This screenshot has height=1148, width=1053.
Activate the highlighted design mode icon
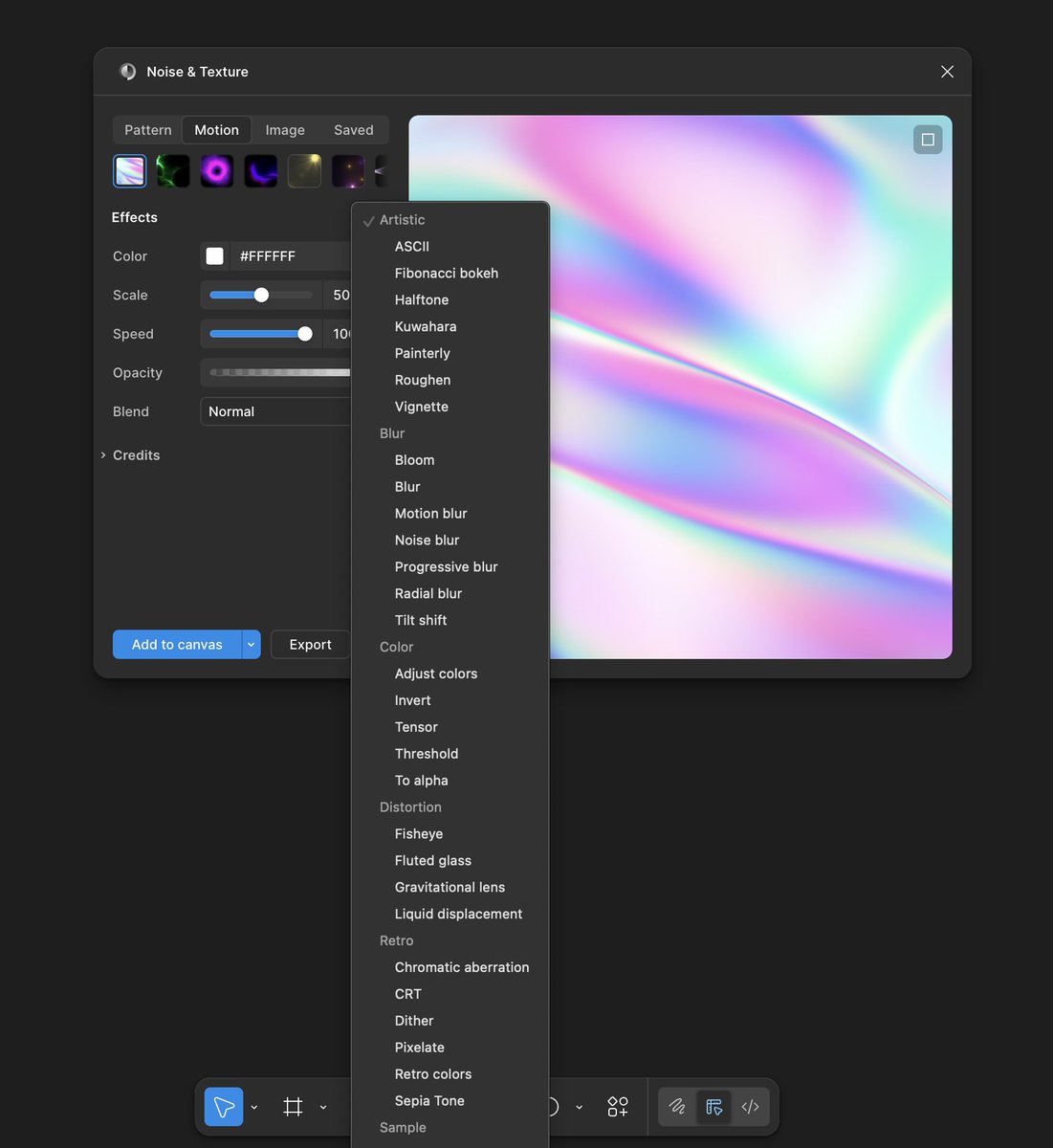[713, 1106]
